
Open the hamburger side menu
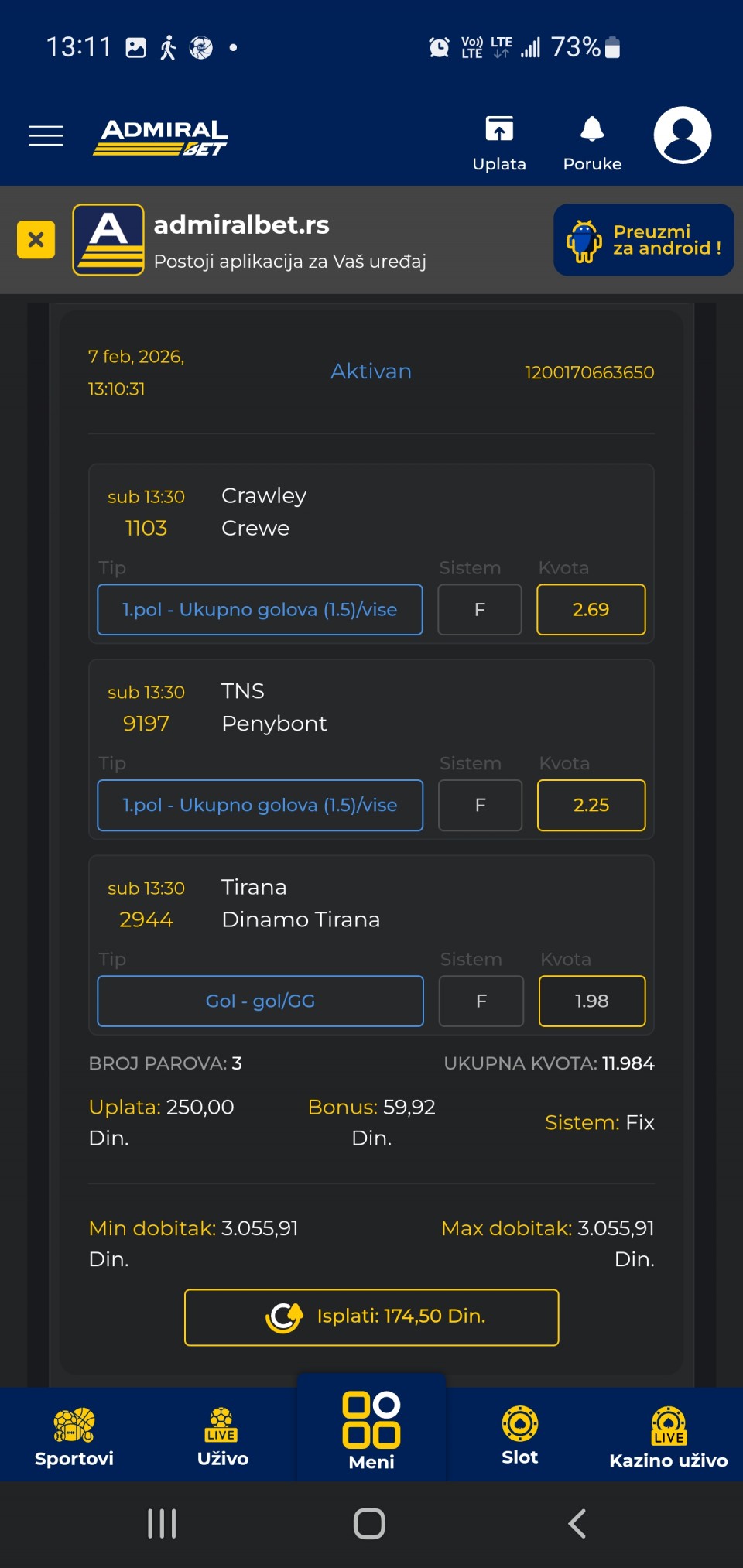tap(46, 135)
